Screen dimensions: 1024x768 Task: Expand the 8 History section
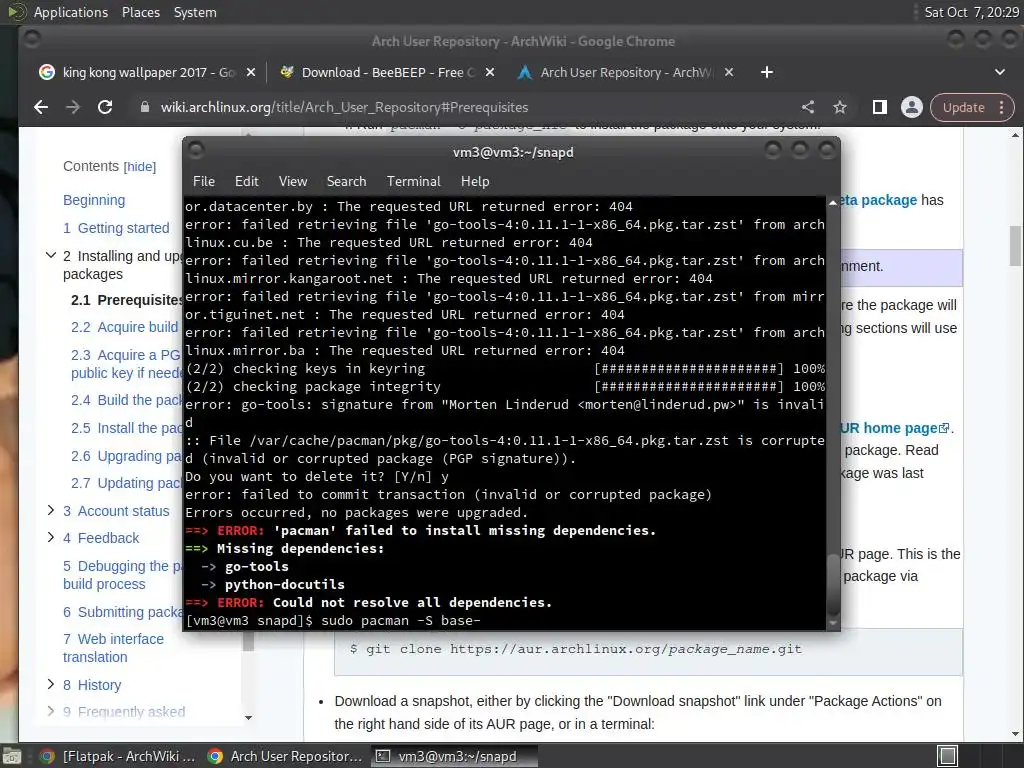click(x=51, y=684)
